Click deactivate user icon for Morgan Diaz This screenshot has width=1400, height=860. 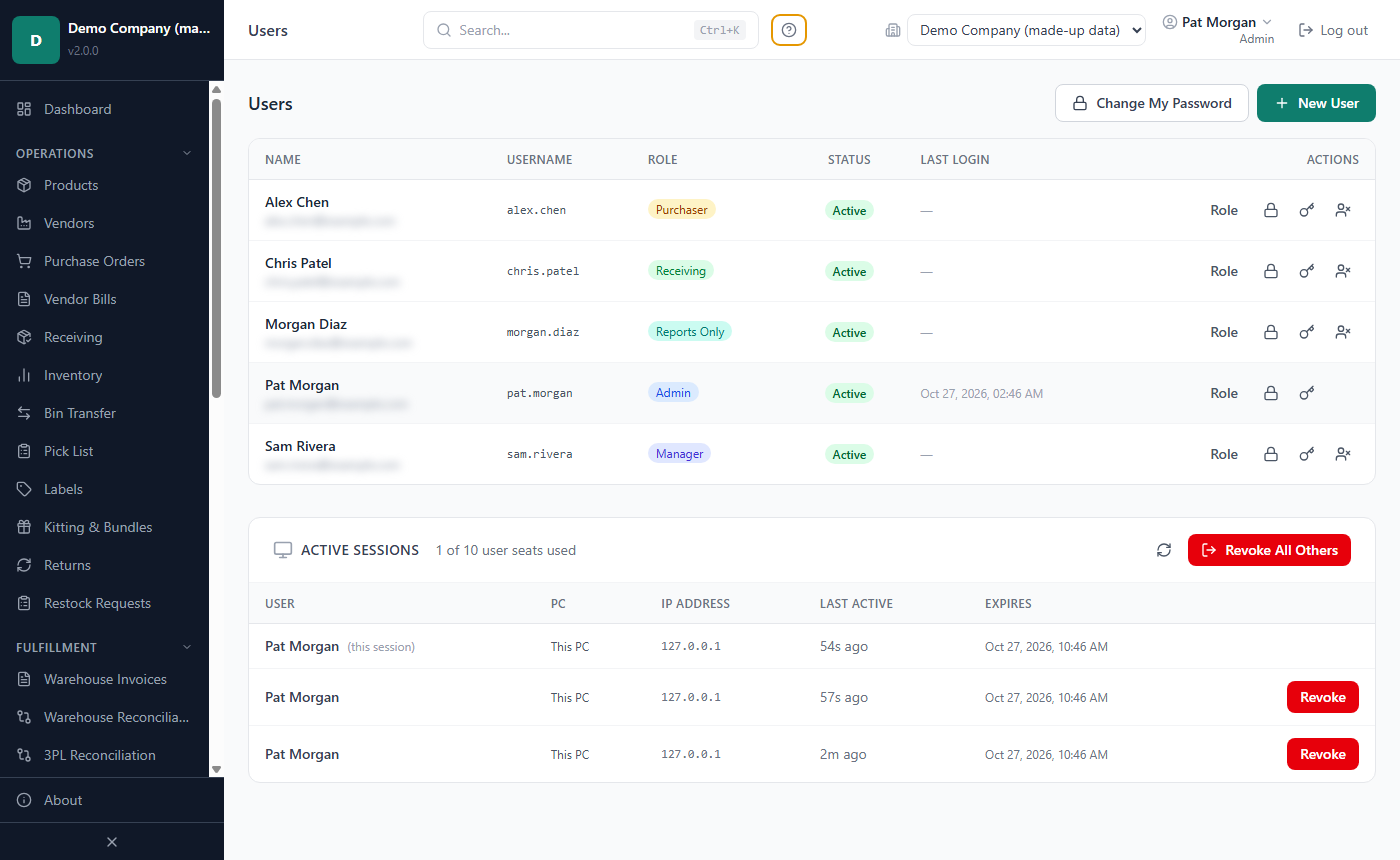(1343, 332)
